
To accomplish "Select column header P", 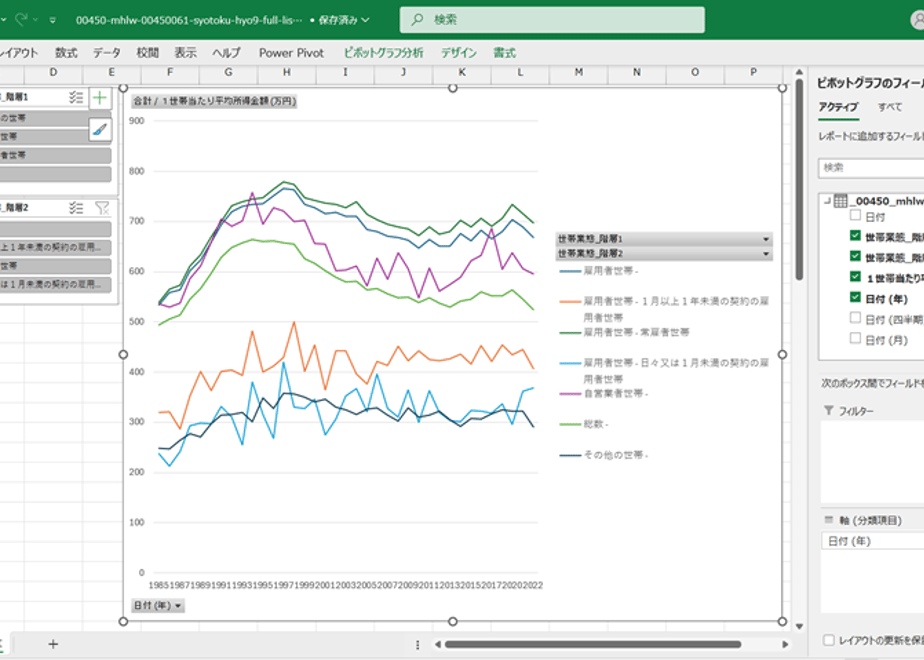I will pos(753,72).
